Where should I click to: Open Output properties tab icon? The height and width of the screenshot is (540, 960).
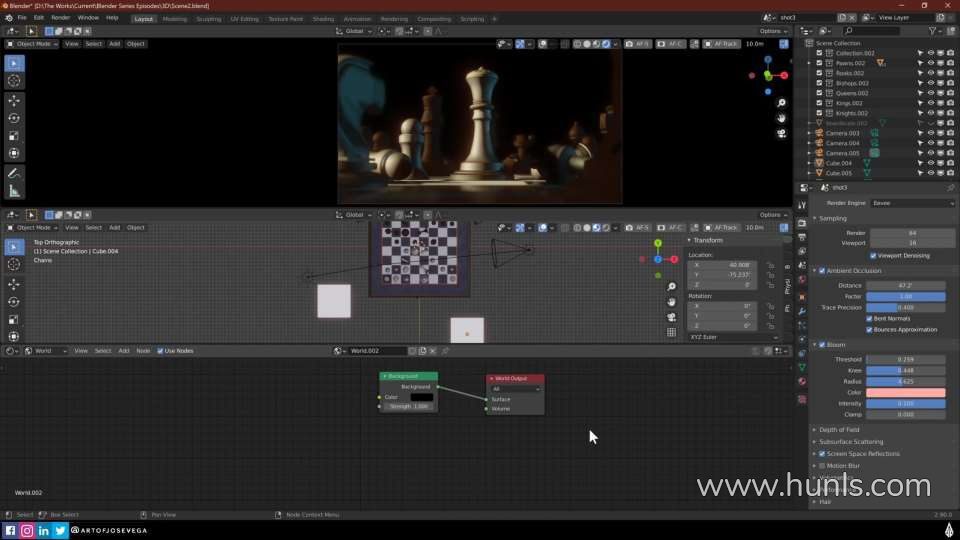802,237
